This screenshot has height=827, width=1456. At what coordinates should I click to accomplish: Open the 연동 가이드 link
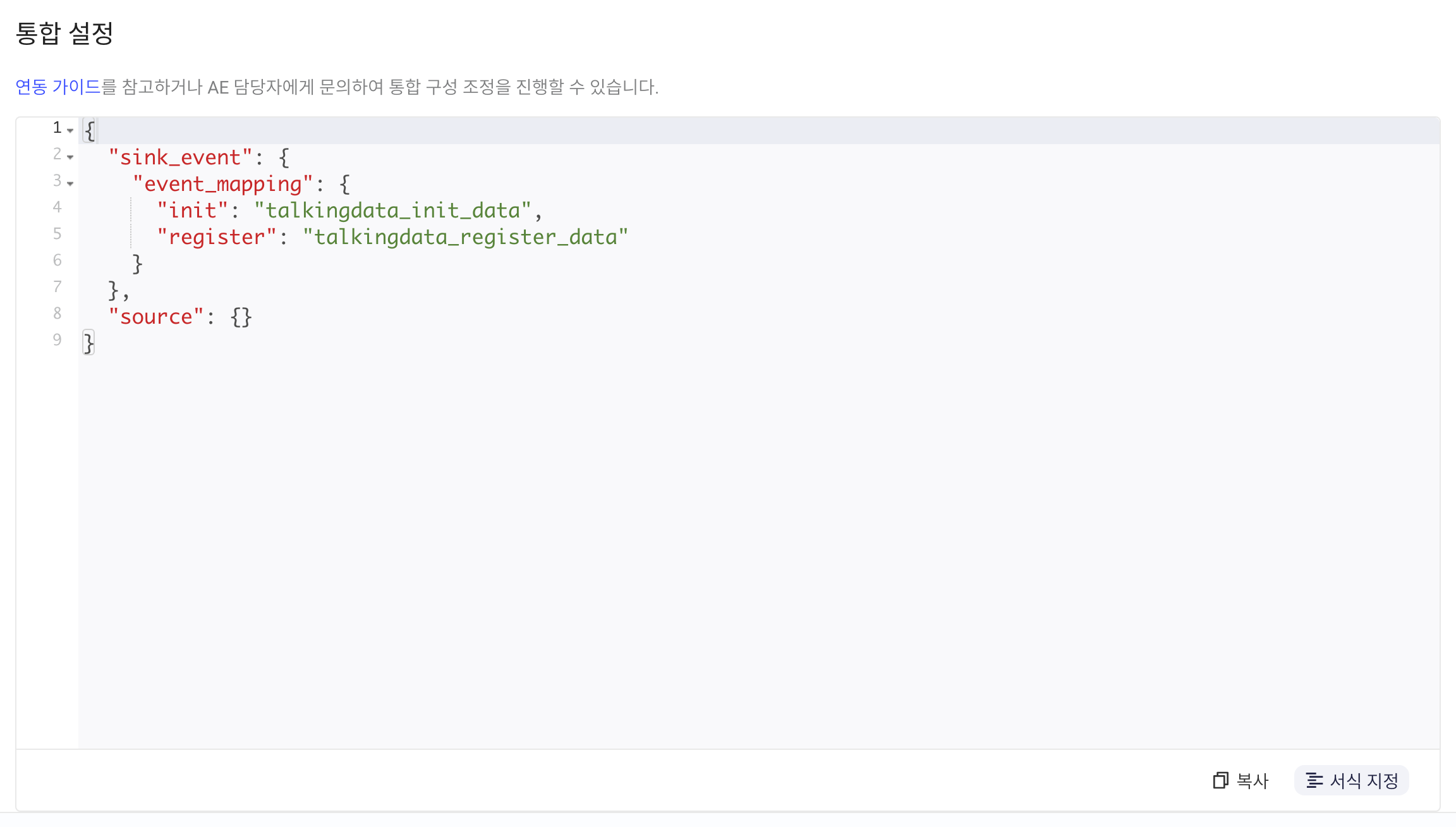click(58, 87)
